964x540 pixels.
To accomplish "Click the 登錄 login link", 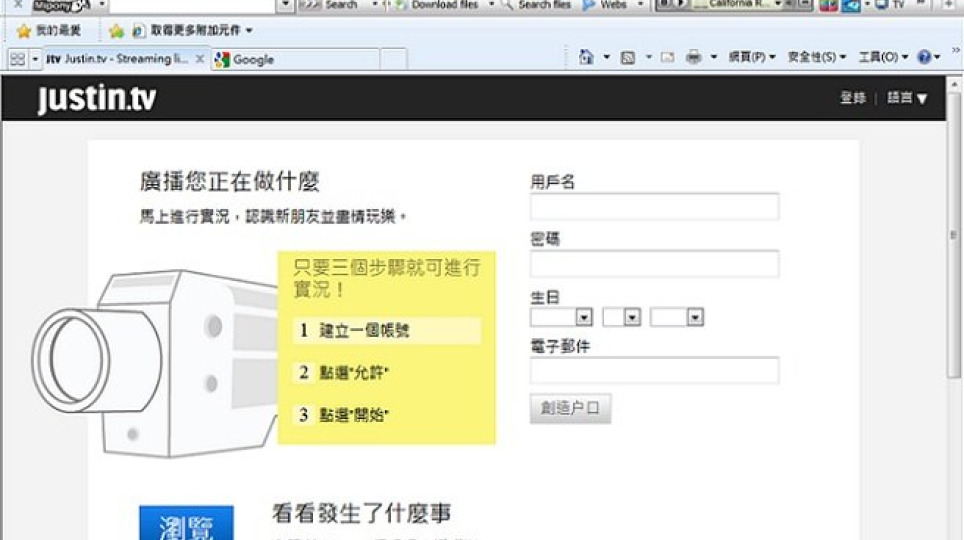I will [x=853, y=98].
